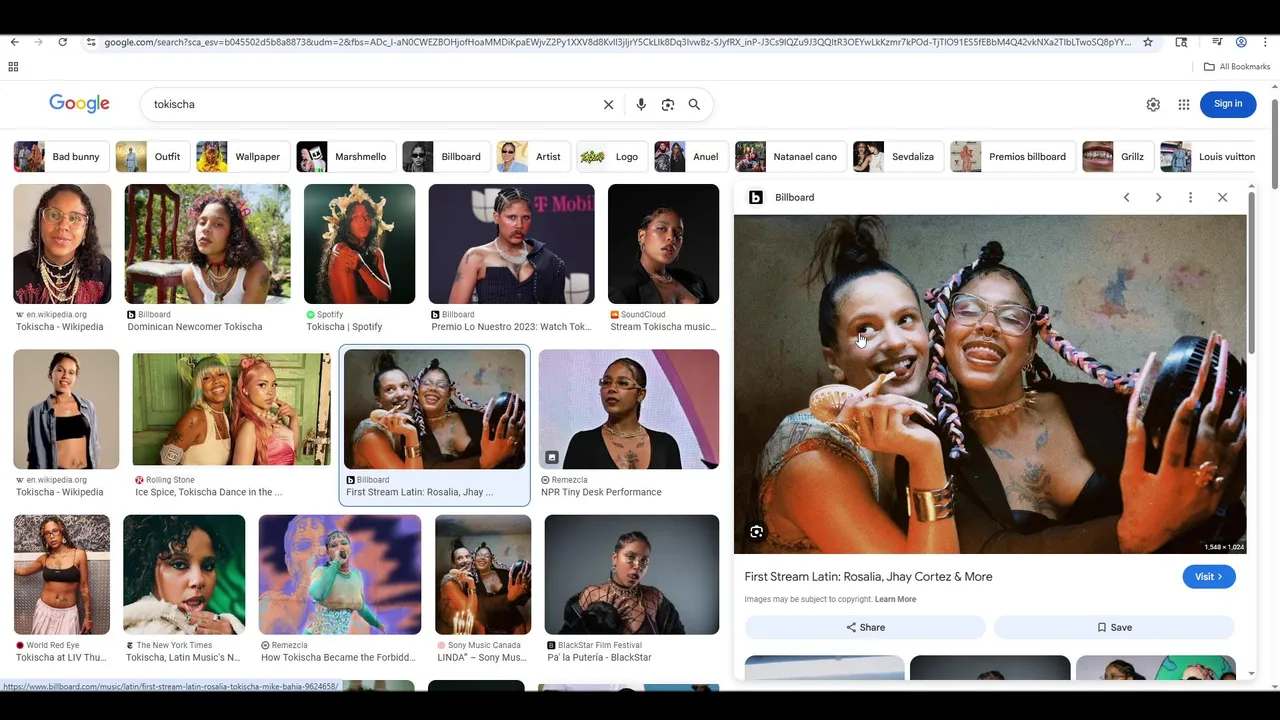Select the Marshmello filter chip
This screenshot has height=720, width=1280.
[x=344, y=157]
